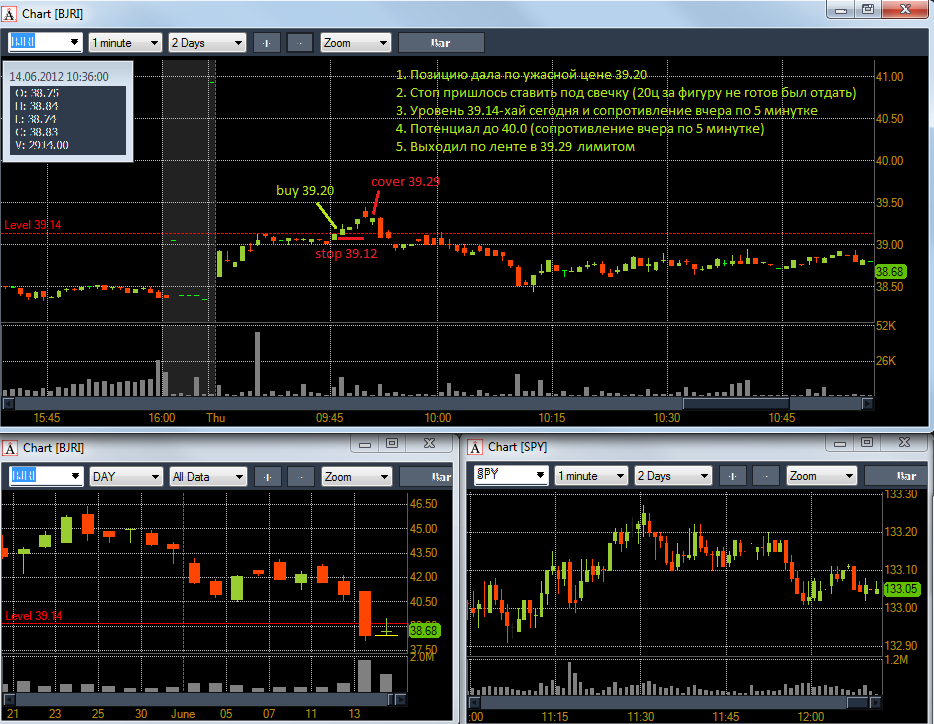Open the All Data range dropdown in the daily chart

pyautogui.click(x=208, y=476)
